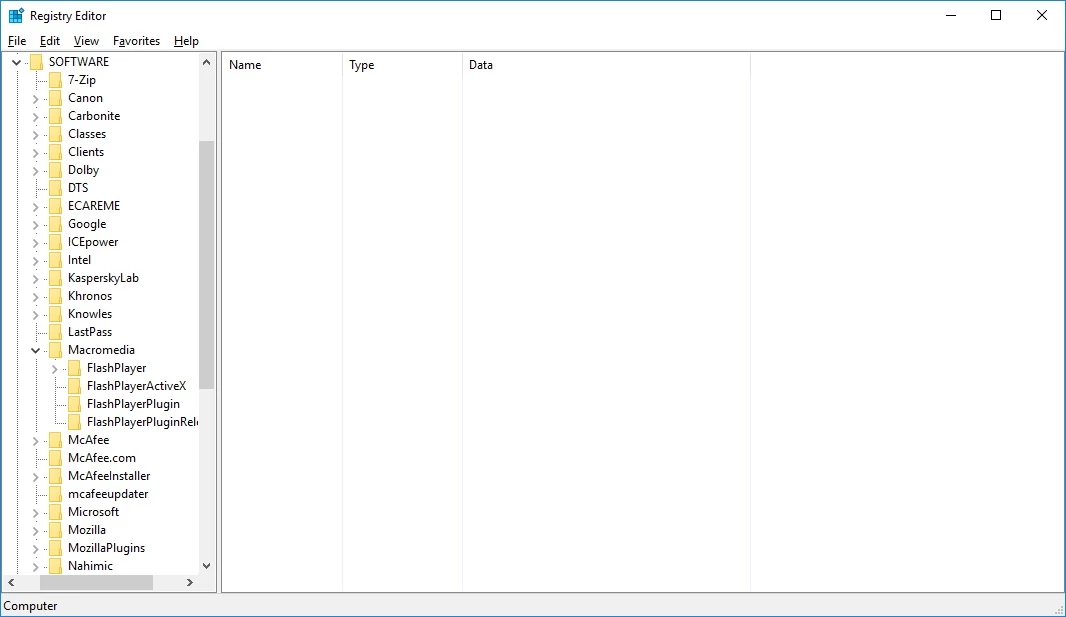Sort by the Name column header
1066x617 pixels.
(282, 65)
